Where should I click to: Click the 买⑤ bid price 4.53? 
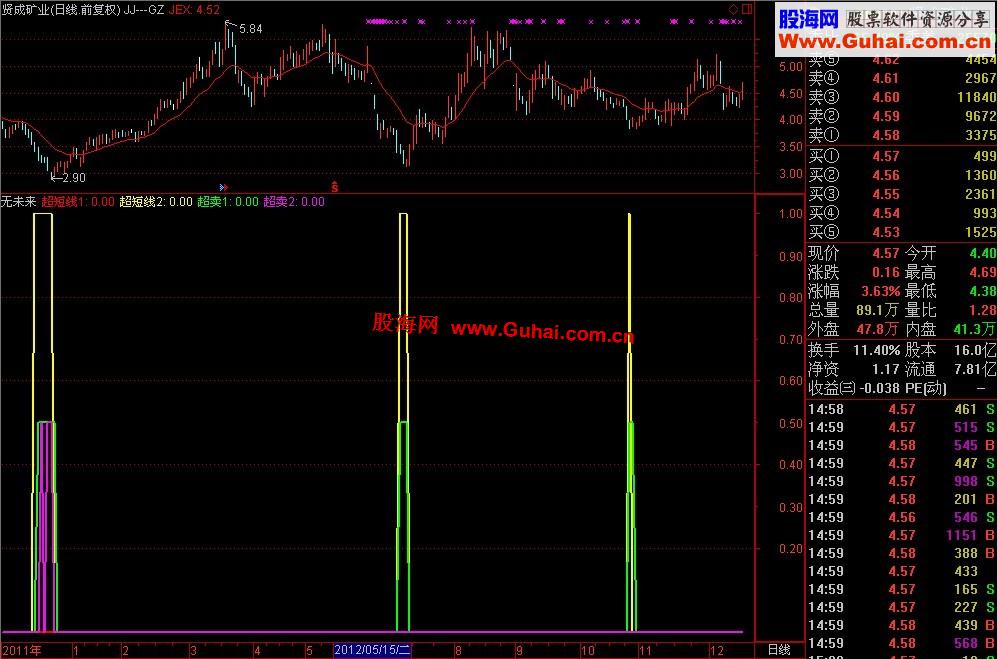[x=887, y=233]
